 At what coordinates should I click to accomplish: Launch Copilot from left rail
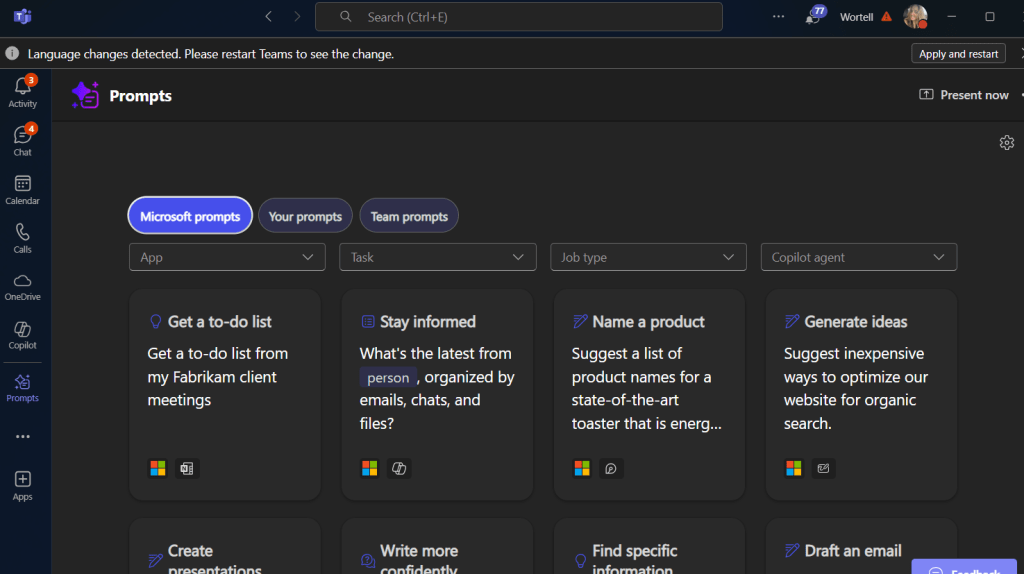[22, 335]
